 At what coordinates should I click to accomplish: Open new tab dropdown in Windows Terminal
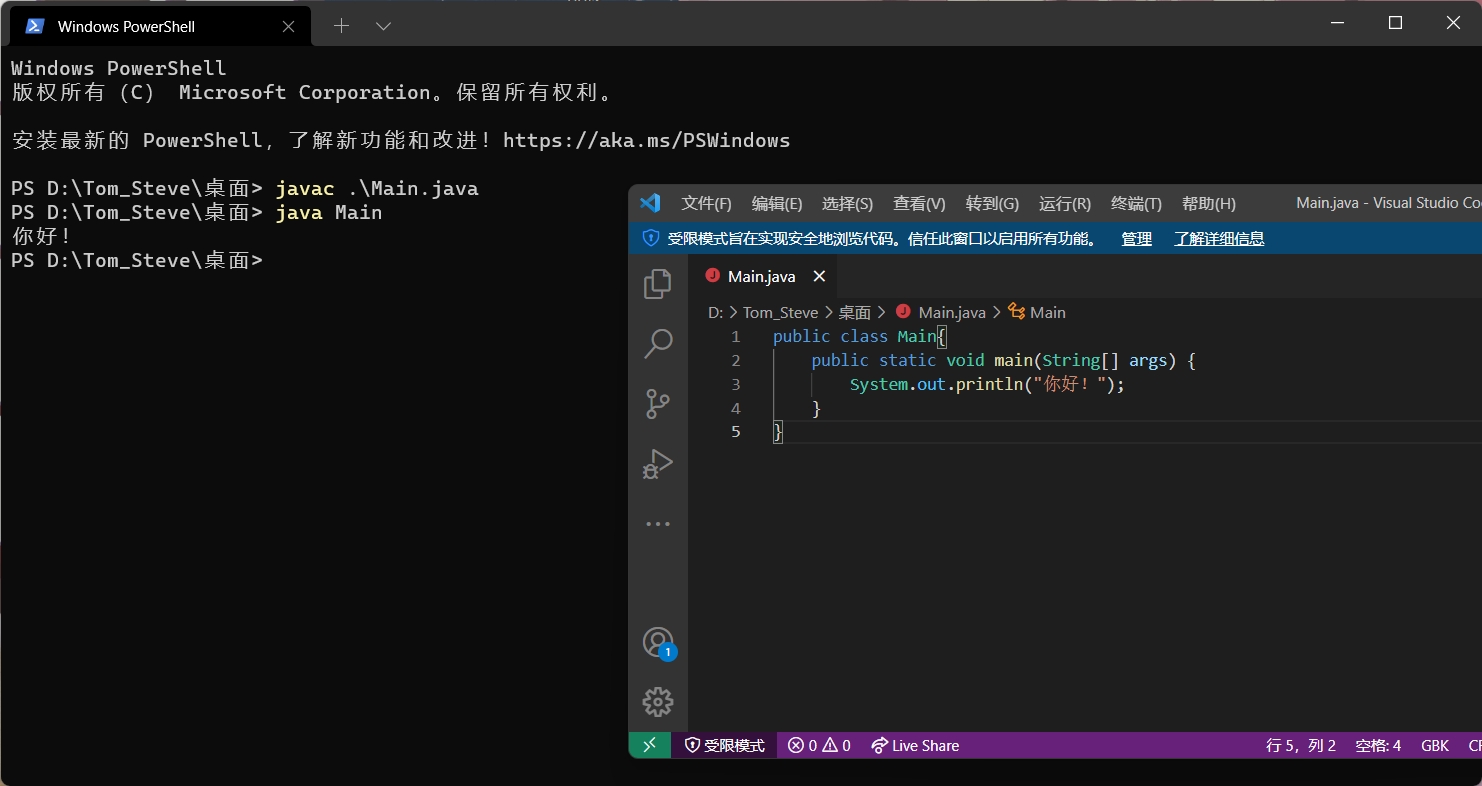(383, 26)
